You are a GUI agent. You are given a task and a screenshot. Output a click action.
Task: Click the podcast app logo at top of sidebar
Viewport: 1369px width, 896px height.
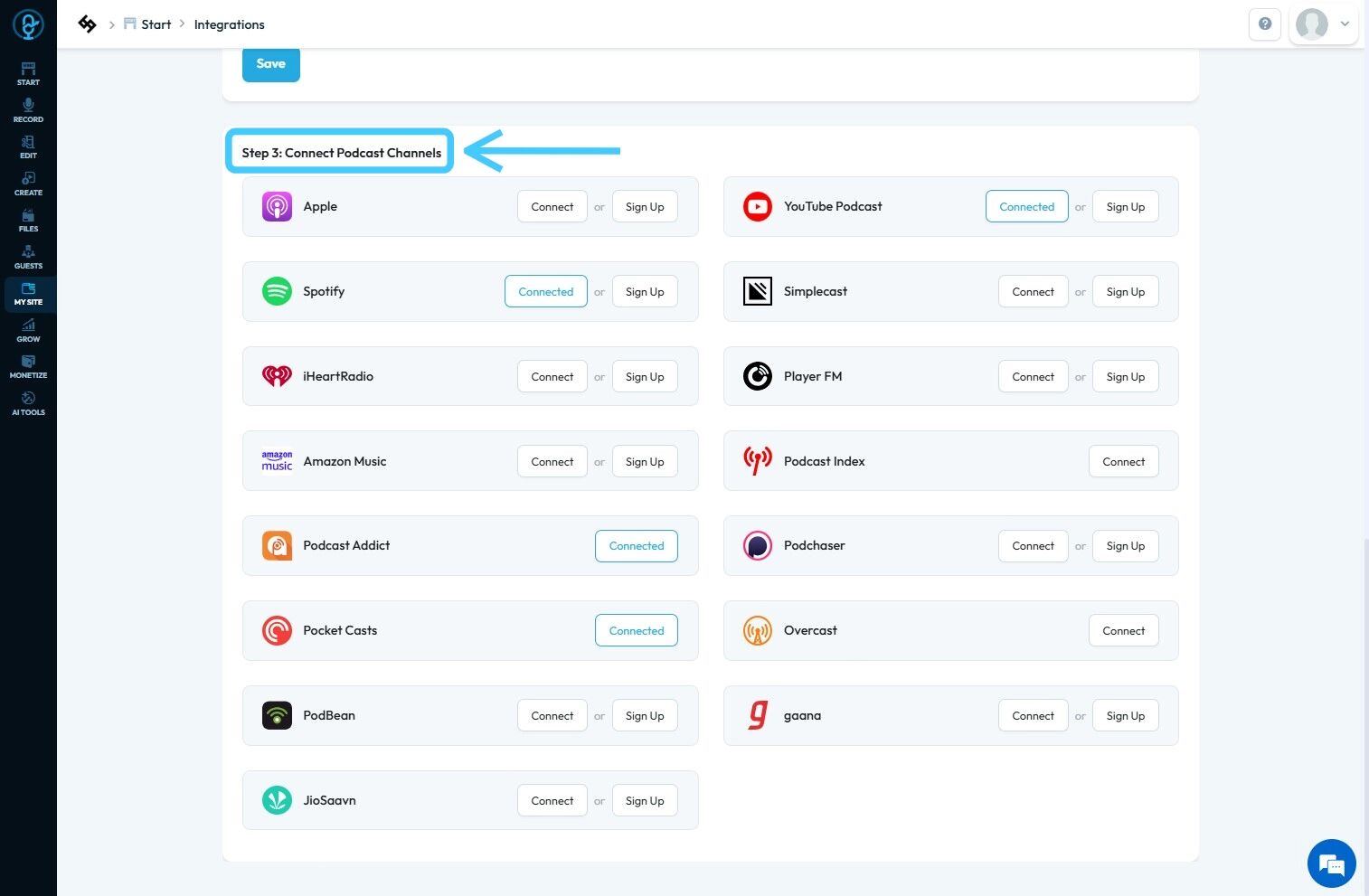(x=28, y=24)
